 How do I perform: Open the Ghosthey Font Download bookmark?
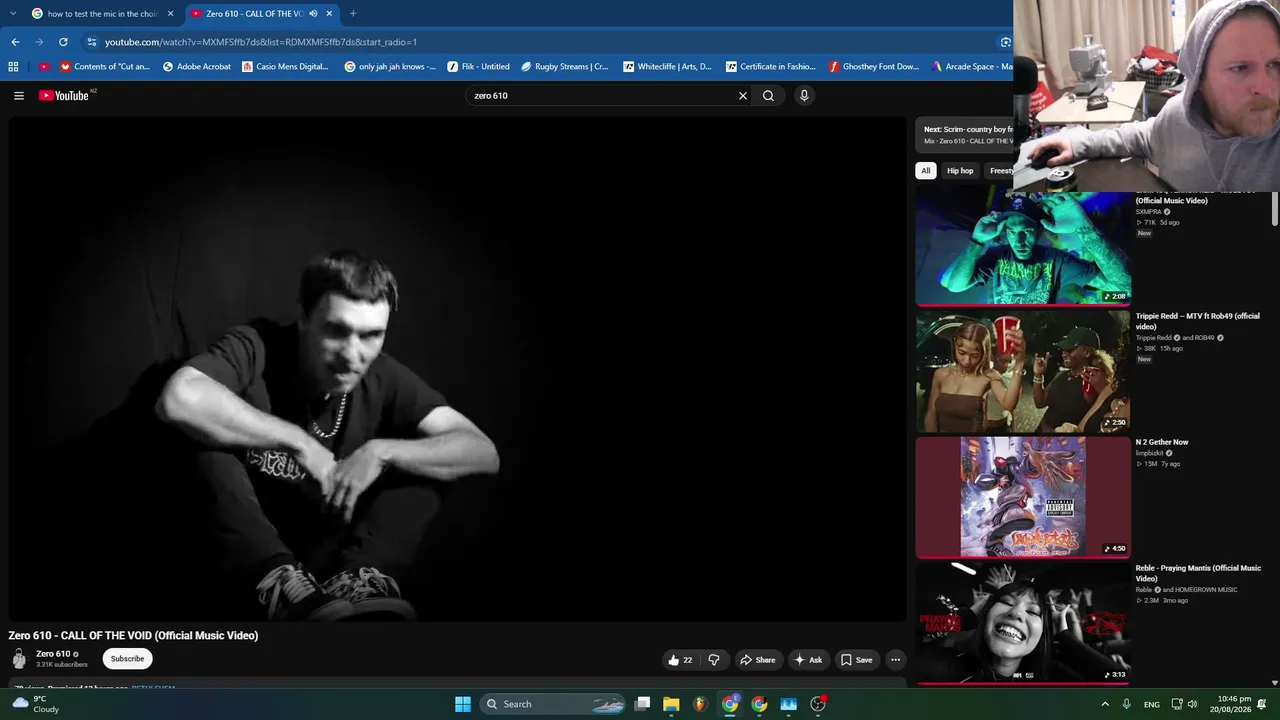coord(873,67)
